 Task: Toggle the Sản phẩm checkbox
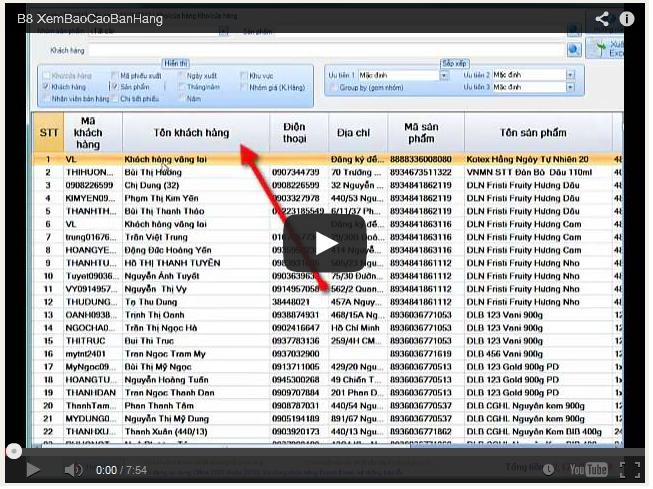(x=116, y=87)
